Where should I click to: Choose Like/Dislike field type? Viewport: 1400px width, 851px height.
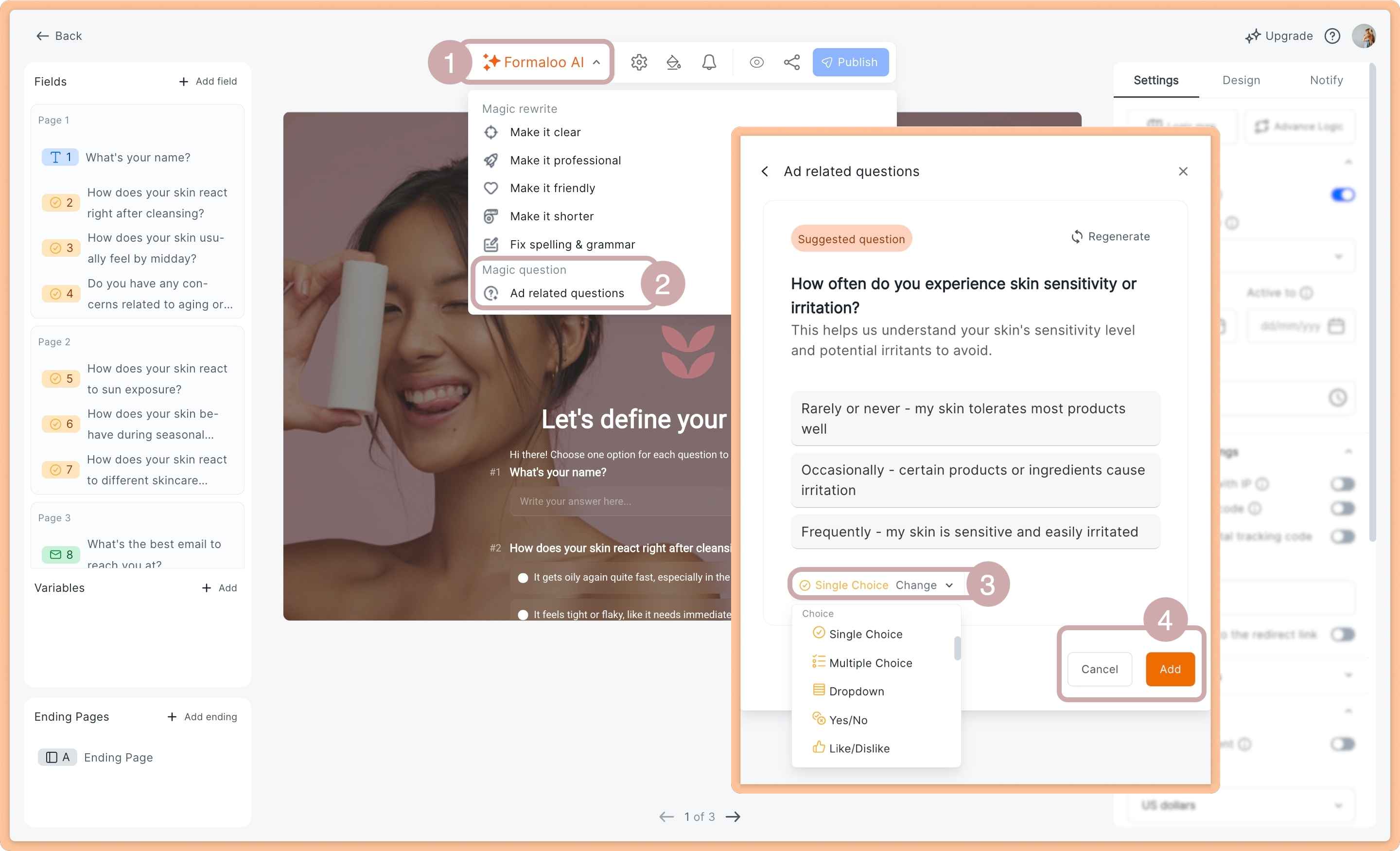tap(851, 748)
